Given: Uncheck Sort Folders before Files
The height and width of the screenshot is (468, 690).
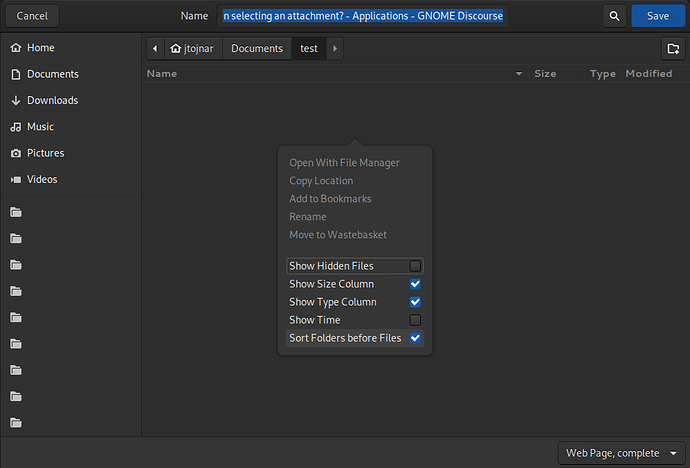Looking at the screenshot, I should click(x=415, y=338).
